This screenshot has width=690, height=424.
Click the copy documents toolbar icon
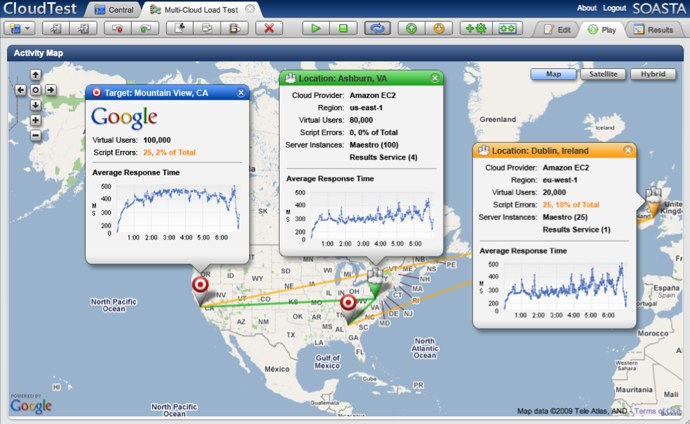(x=207, y=29)
